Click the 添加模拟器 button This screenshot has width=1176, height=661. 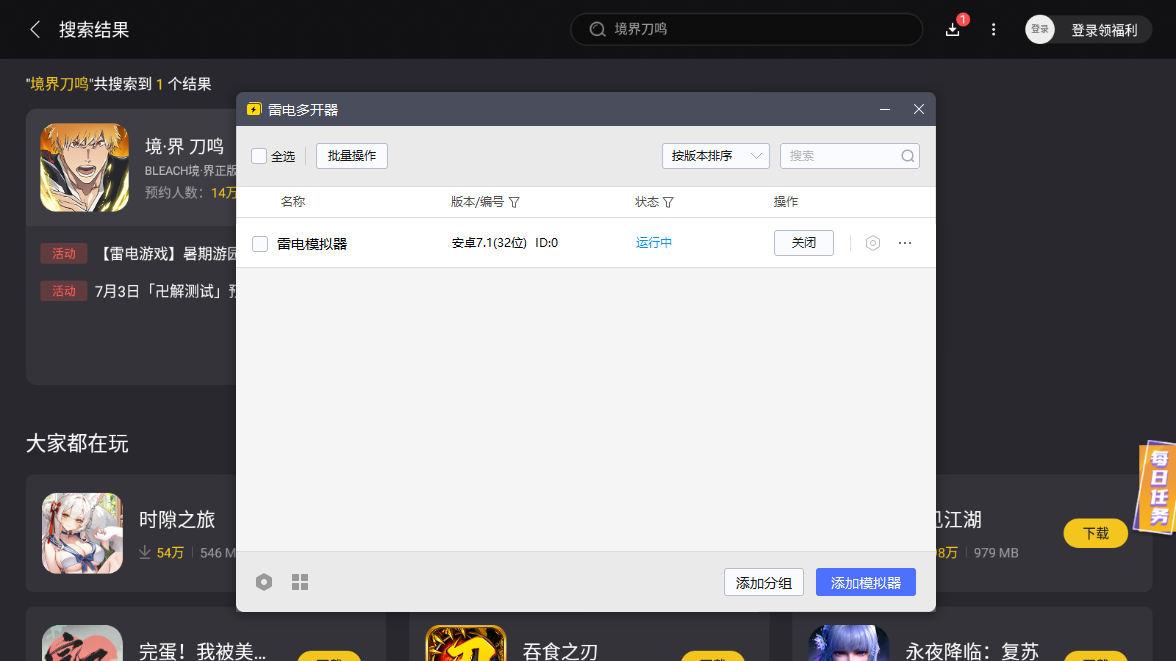[x=866, y=581]
